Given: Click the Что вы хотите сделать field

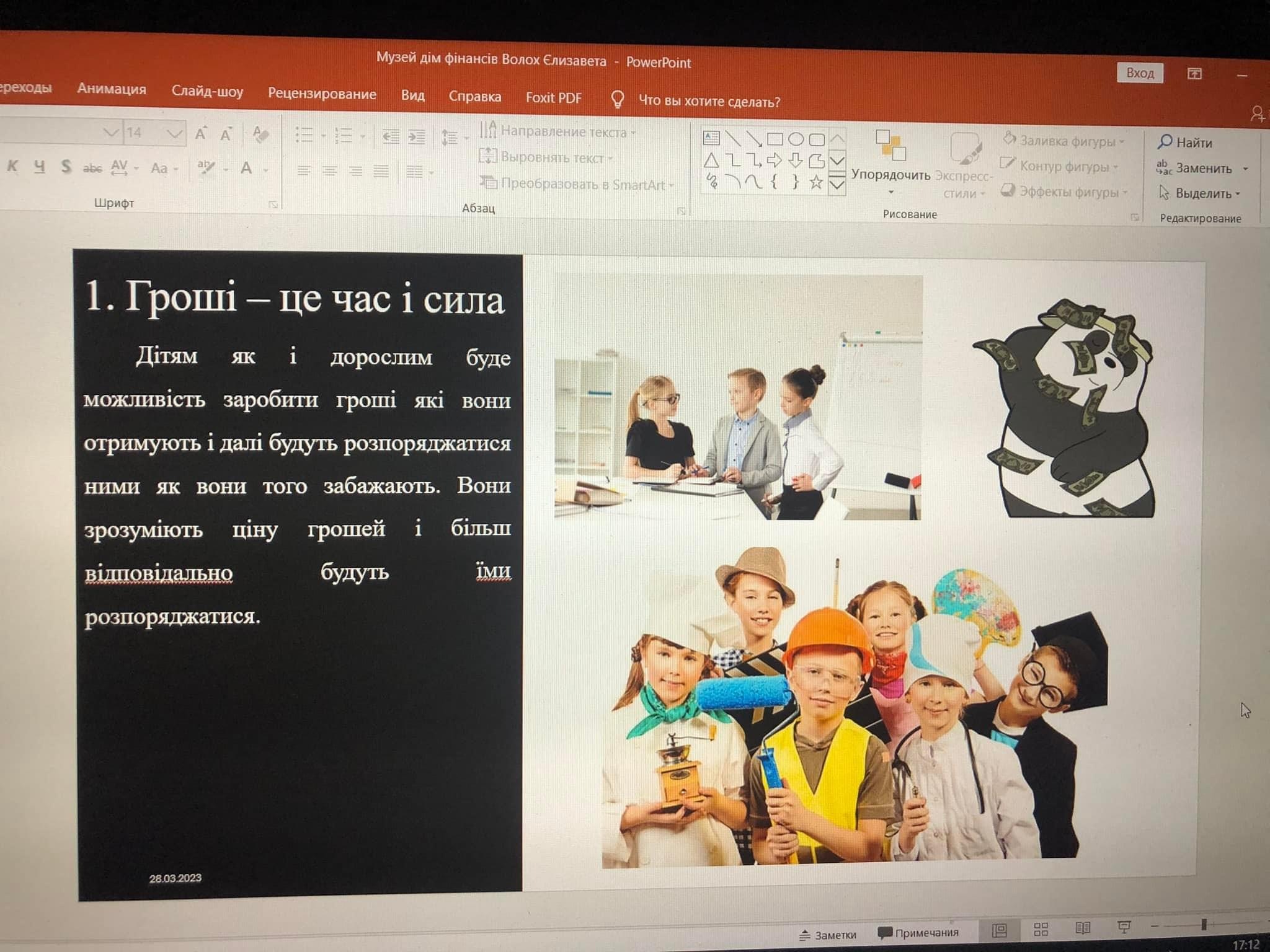Looking at the screenshot, I should coord(709,101).
